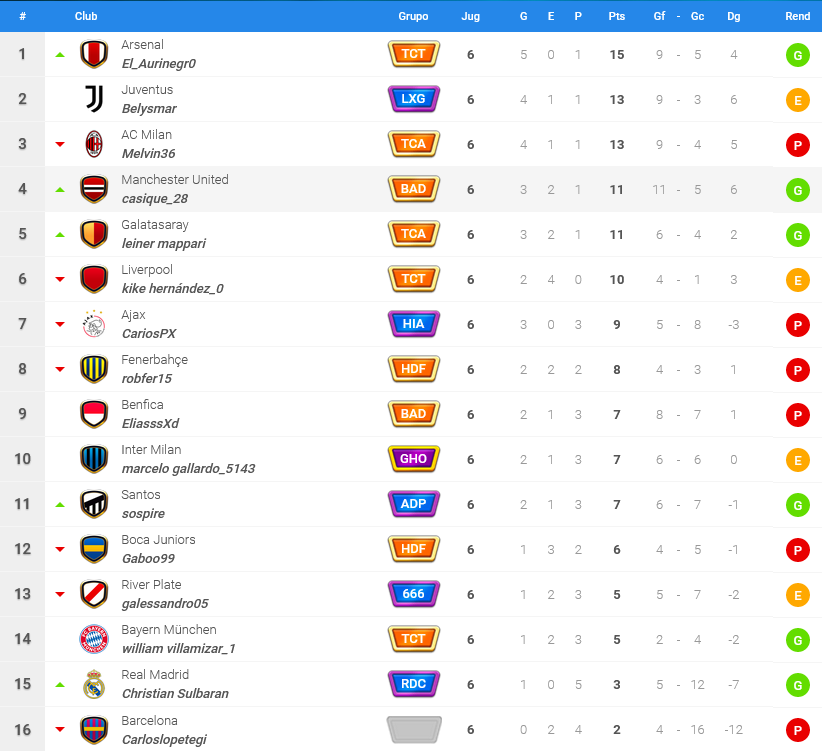Viewport: 822px width, 751px height.
Task: Sort by the Grupo column header
Action: (413, 16)
